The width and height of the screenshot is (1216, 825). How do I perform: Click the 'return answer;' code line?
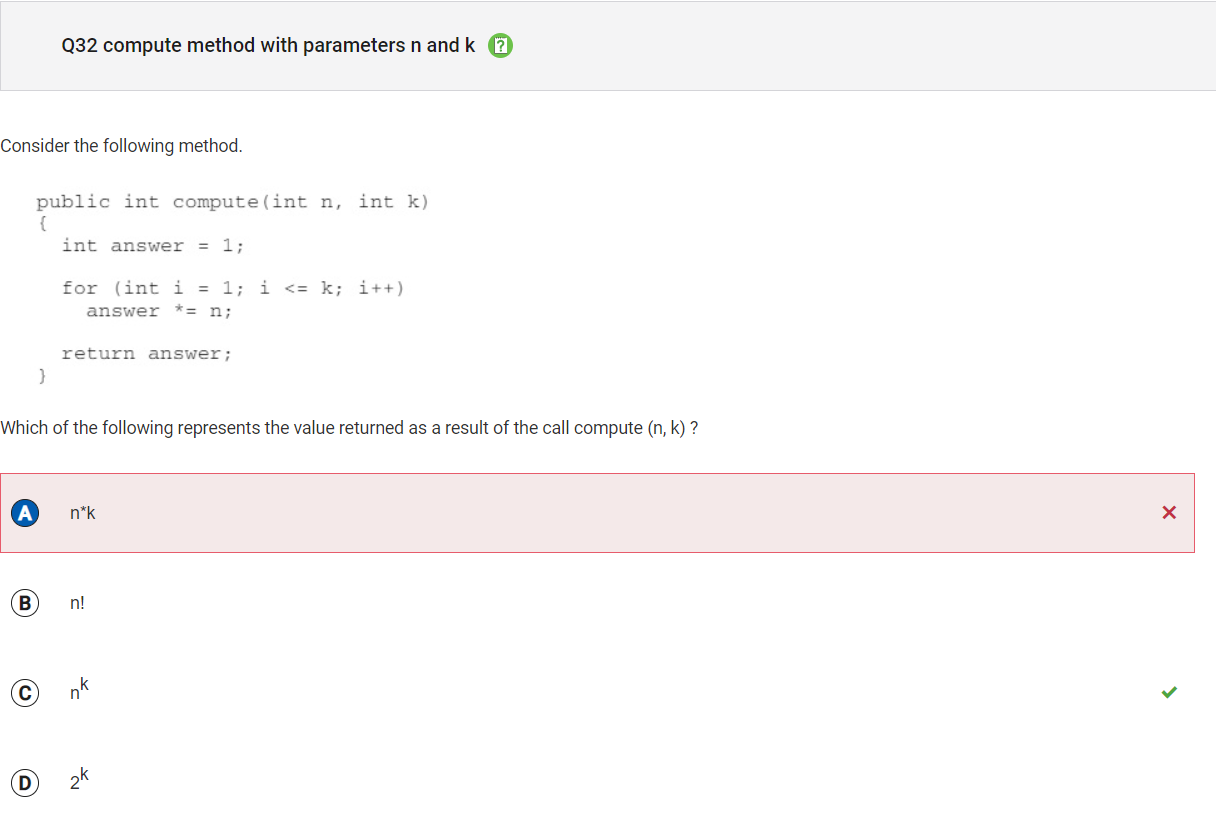coord(147,353)
